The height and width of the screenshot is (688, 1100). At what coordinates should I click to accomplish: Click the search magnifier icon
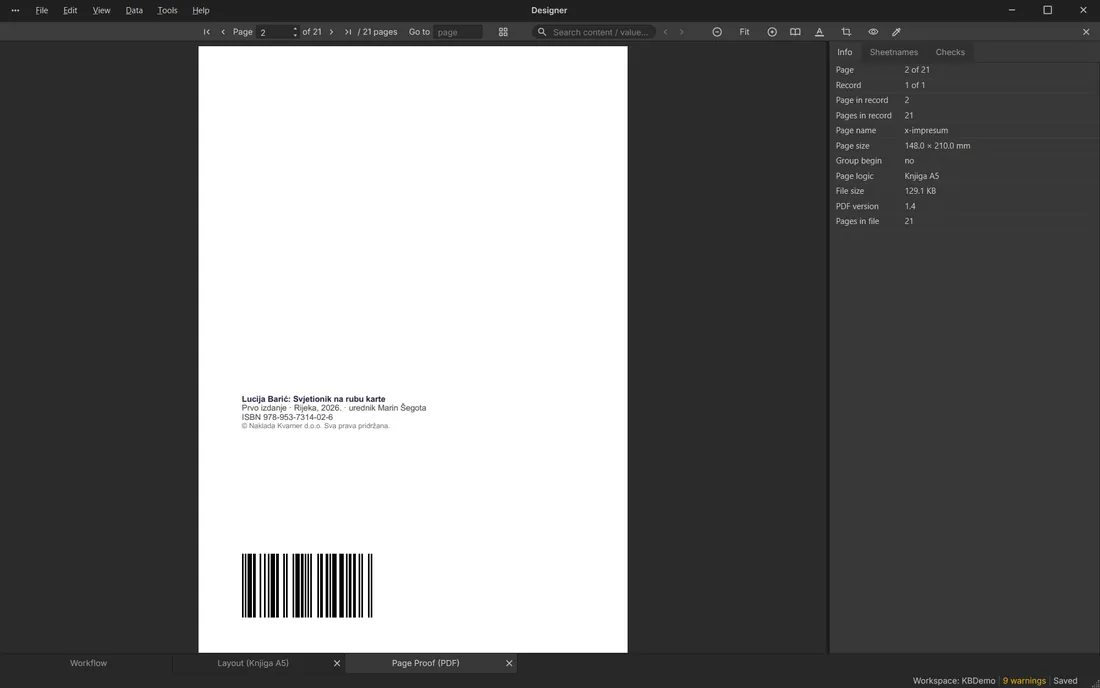click(542, 32)
